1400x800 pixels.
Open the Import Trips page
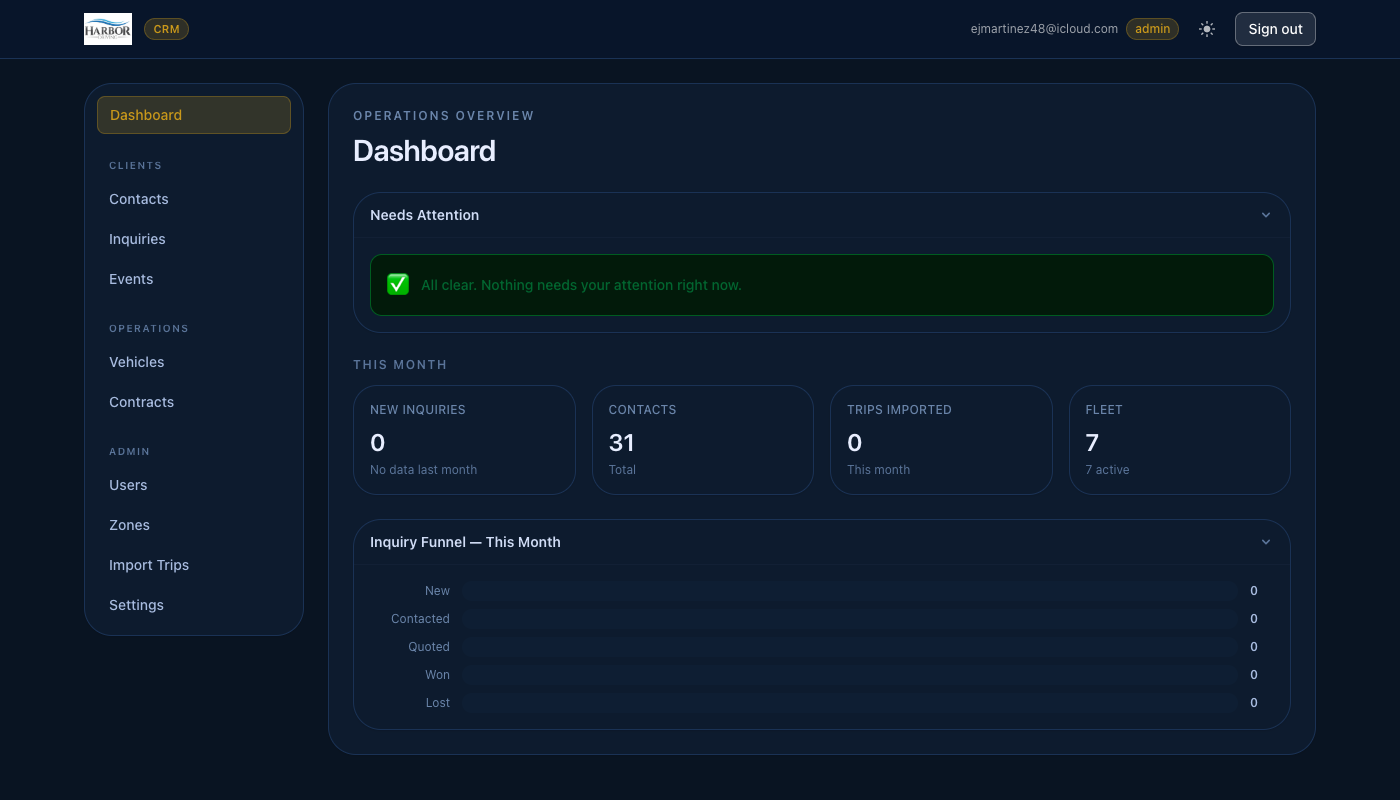click(149, 565)
